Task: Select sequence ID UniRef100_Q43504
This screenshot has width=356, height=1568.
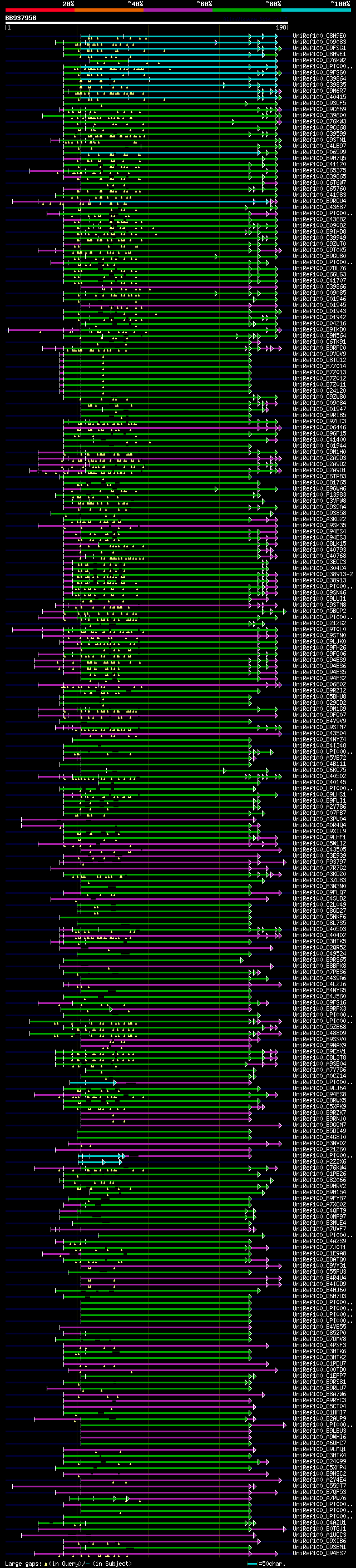Action: pyautogui.click(x=319, y=734)
